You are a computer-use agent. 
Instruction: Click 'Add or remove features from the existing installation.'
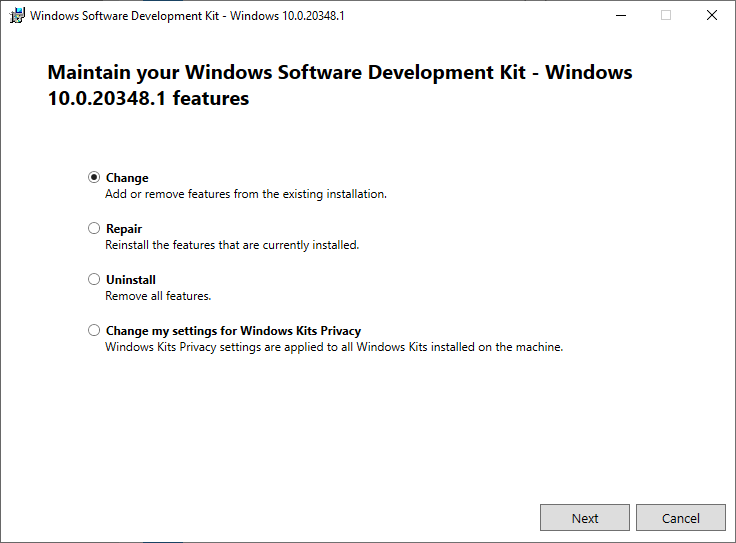tap(246, 194)
